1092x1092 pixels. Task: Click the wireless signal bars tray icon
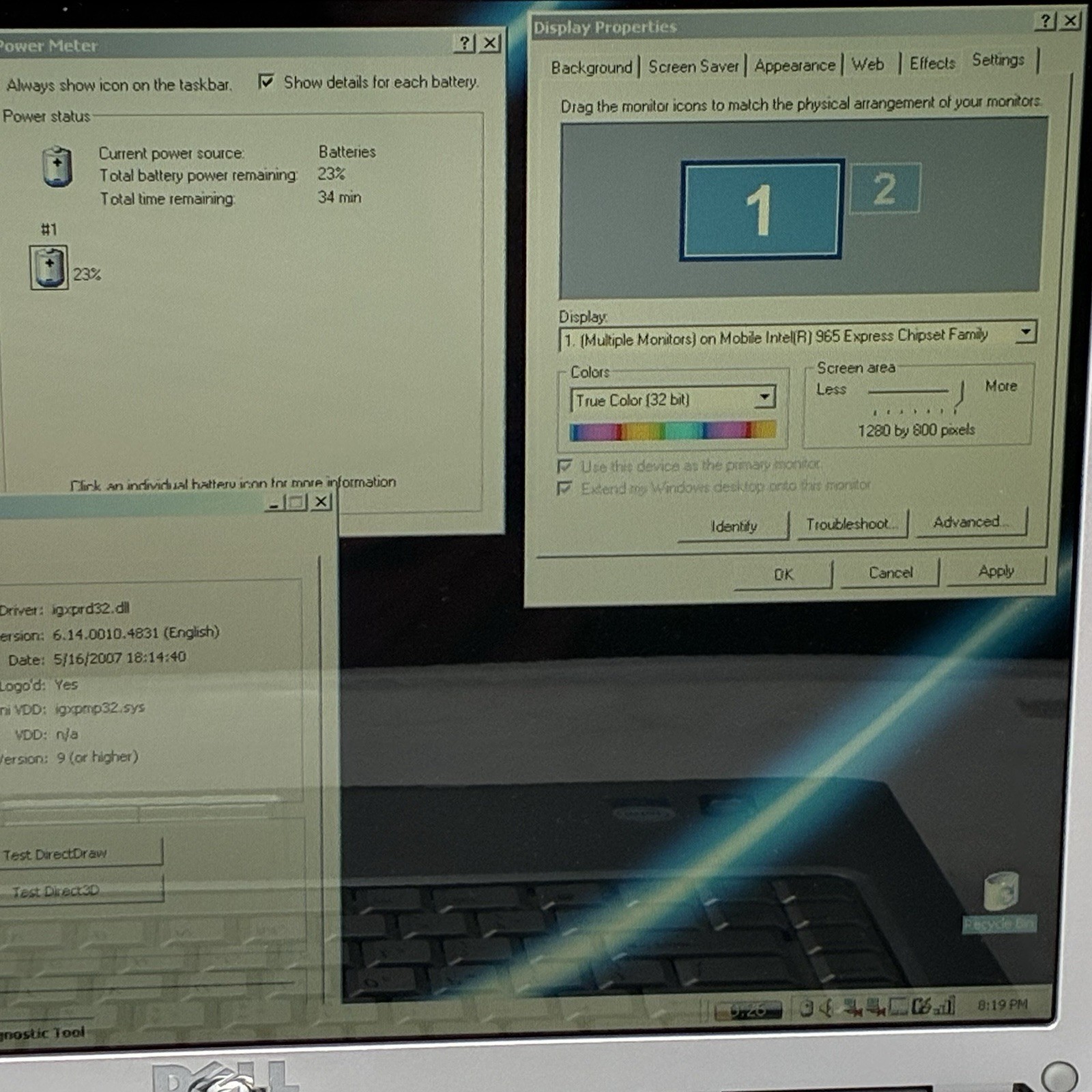pos(945,1005)
